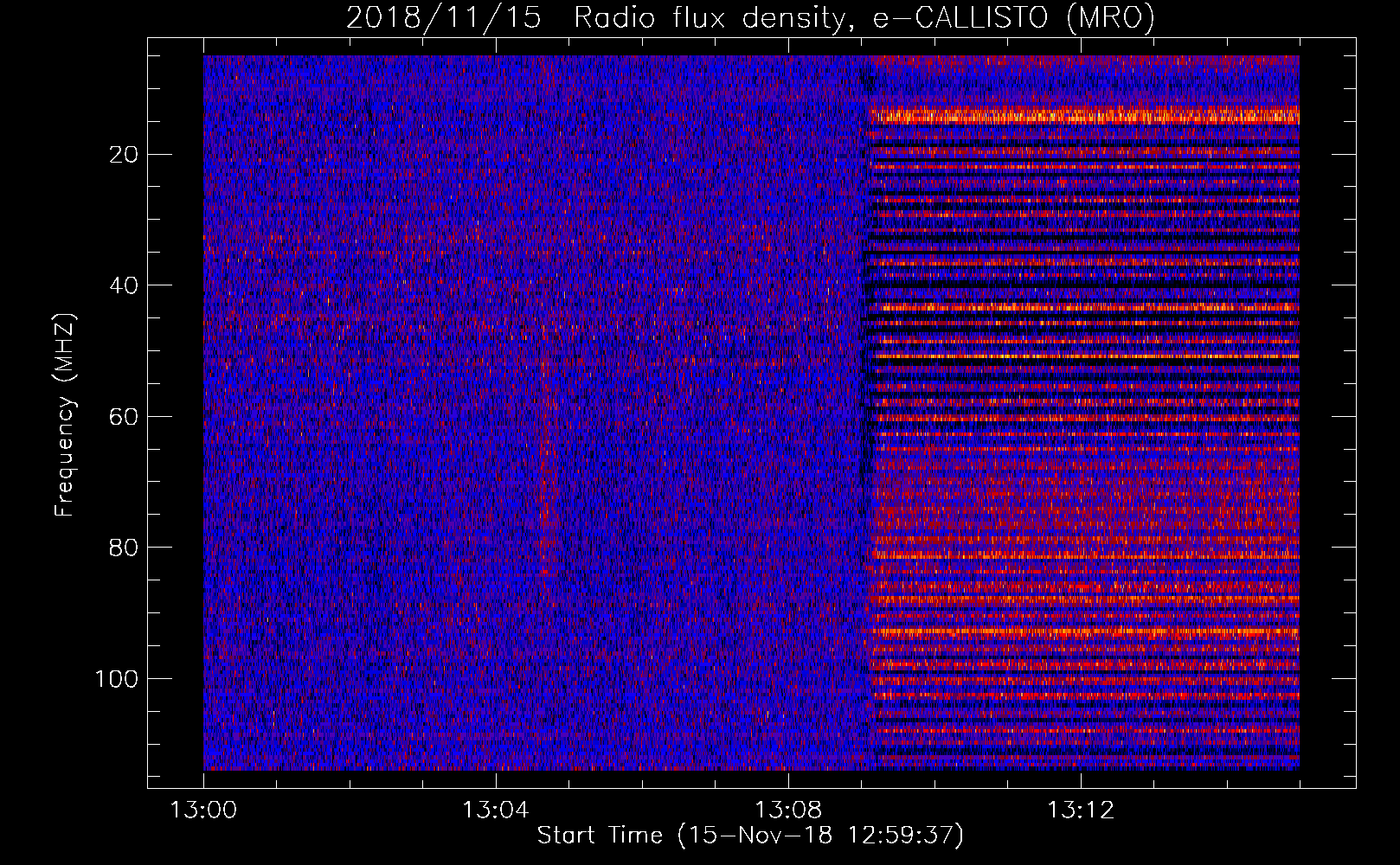
Task: Click the 100 MHz frequency tick label
Action: click(x=117, y=679)
